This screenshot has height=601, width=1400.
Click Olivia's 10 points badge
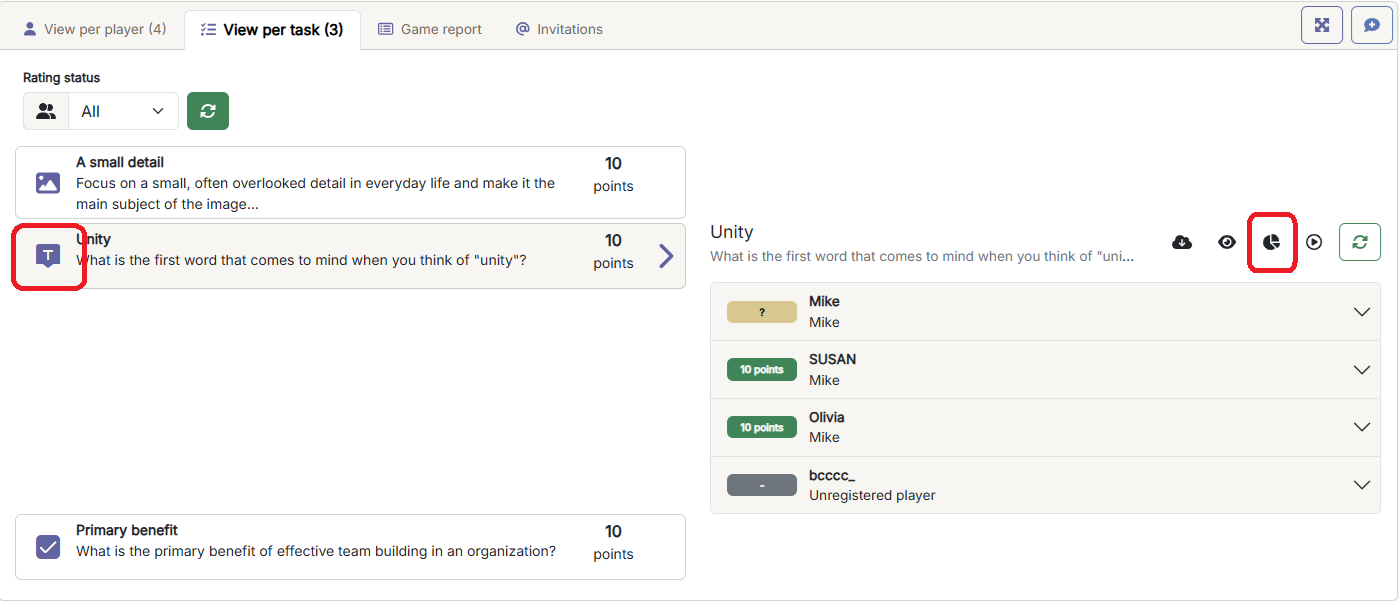[761, 427]
